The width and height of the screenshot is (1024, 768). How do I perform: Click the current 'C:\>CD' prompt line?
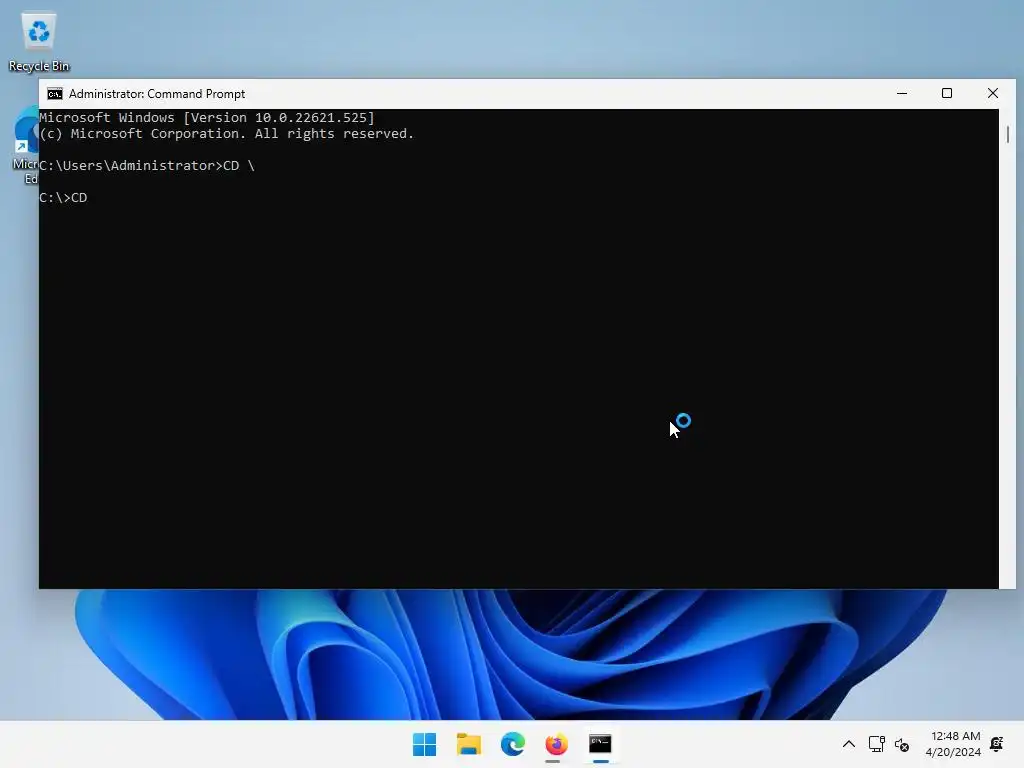click(x=63, y=198)
